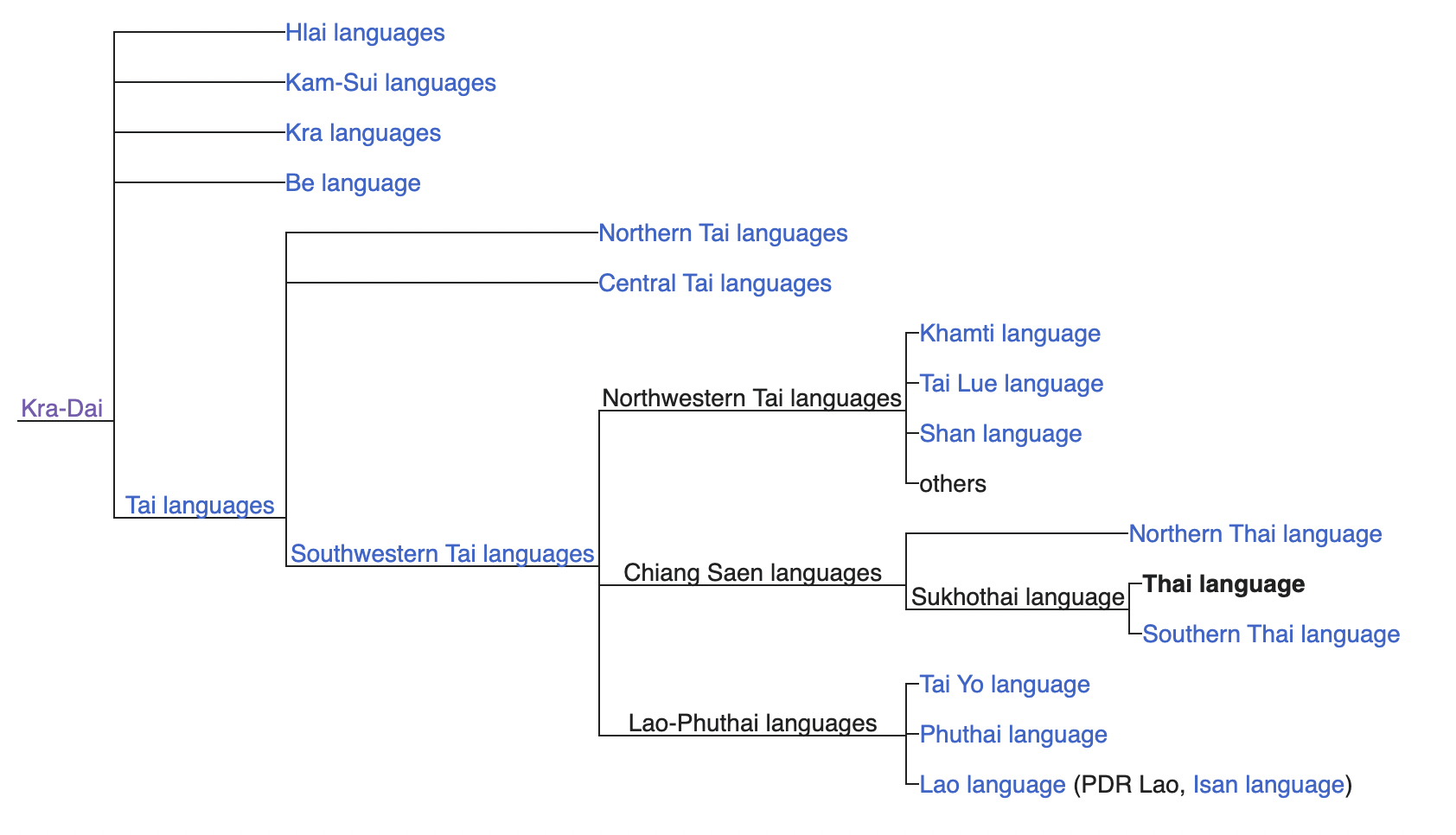Open the Kam-Sui languages link

click(390, 83)
